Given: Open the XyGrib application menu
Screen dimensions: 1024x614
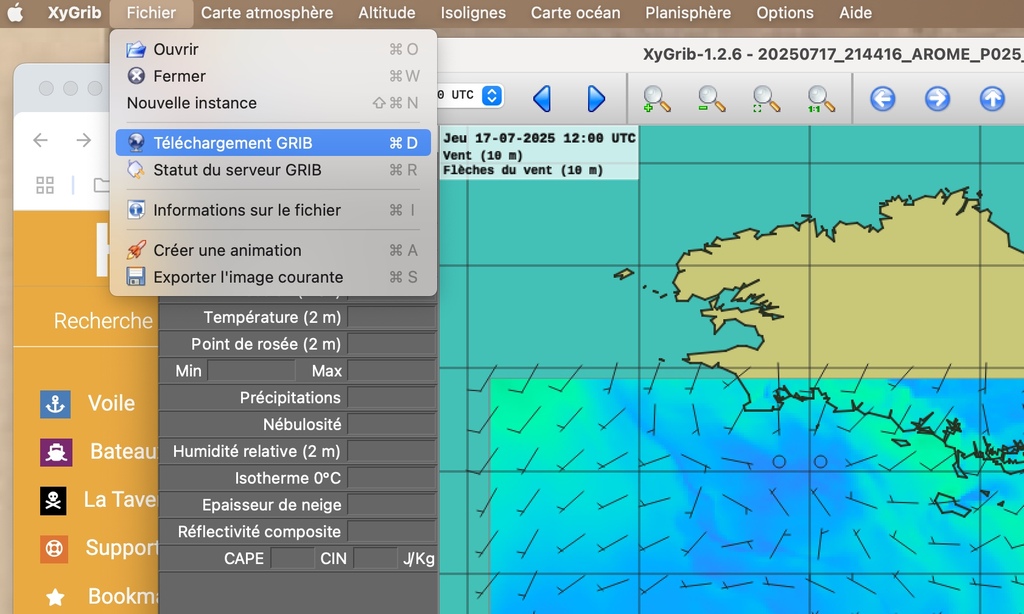Looking at the screenshot, I should pyautogui.click(x=74, y=12).
